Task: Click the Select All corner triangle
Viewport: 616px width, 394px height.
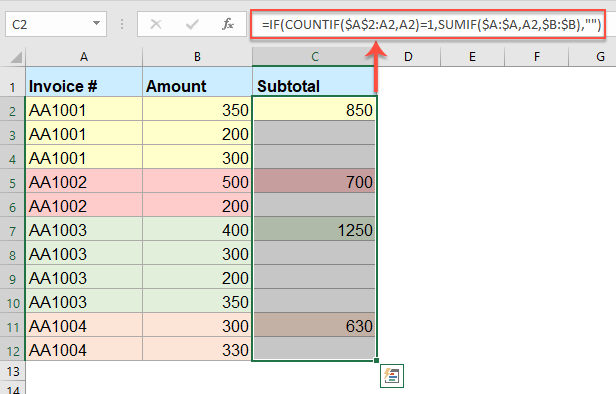Action: click(16, 58)
